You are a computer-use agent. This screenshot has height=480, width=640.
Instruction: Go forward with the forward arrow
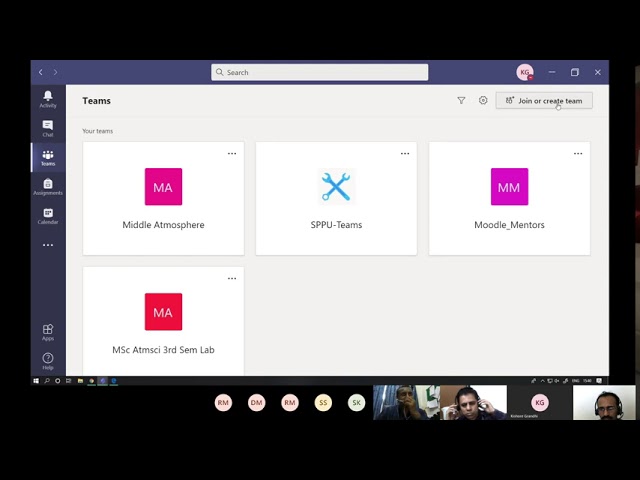[56, 72]
